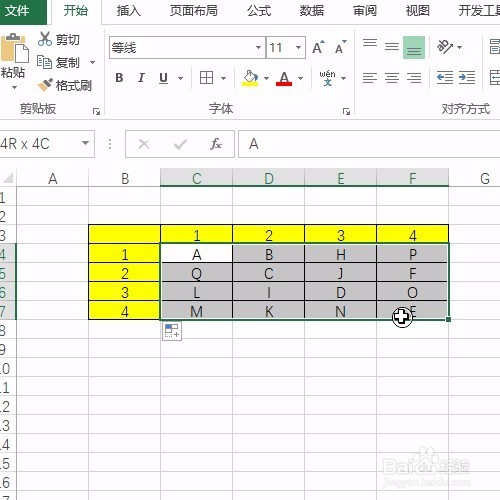This screenshot has width=500, height=500.
Task: Click the selection fill handle
Action: [448, 319]
